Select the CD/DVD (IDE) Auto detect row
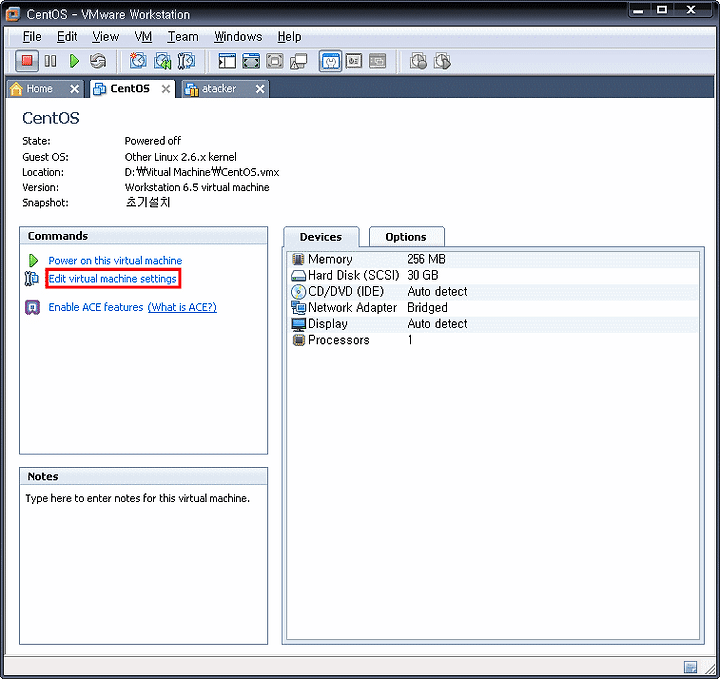This screenshot has width=720, height=679. point(493,292)
